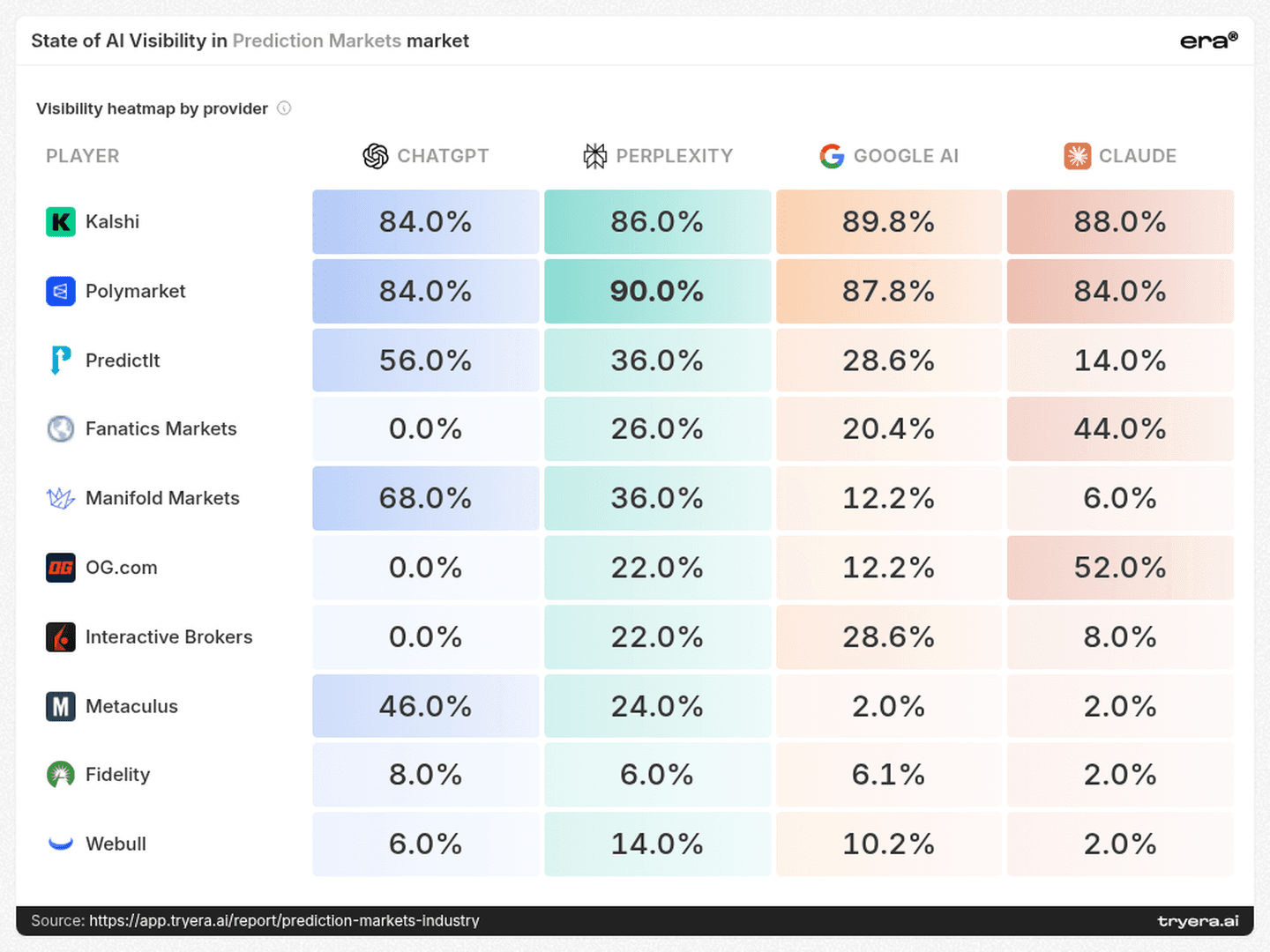Screen dimensions: 1270x952
Task: Click the Fidelity green sunburst icon
Action: 61,775
